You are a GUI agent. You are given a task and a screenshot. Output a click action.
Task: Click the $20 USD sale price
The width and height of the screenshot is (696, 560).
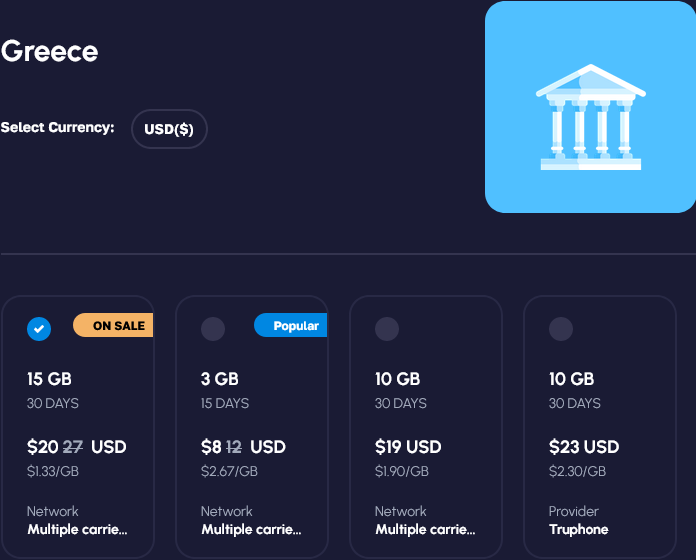click(76, 447)
